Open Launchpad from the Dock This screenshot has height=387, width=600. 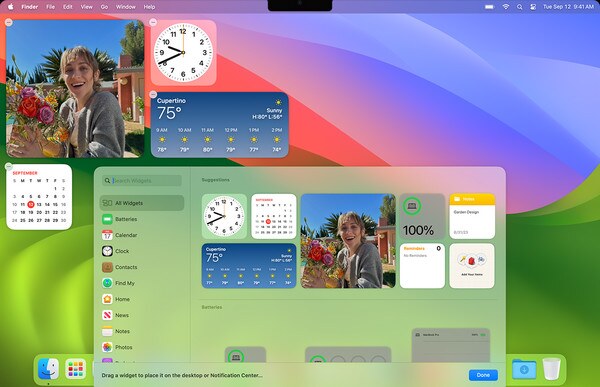click(75, 369)
